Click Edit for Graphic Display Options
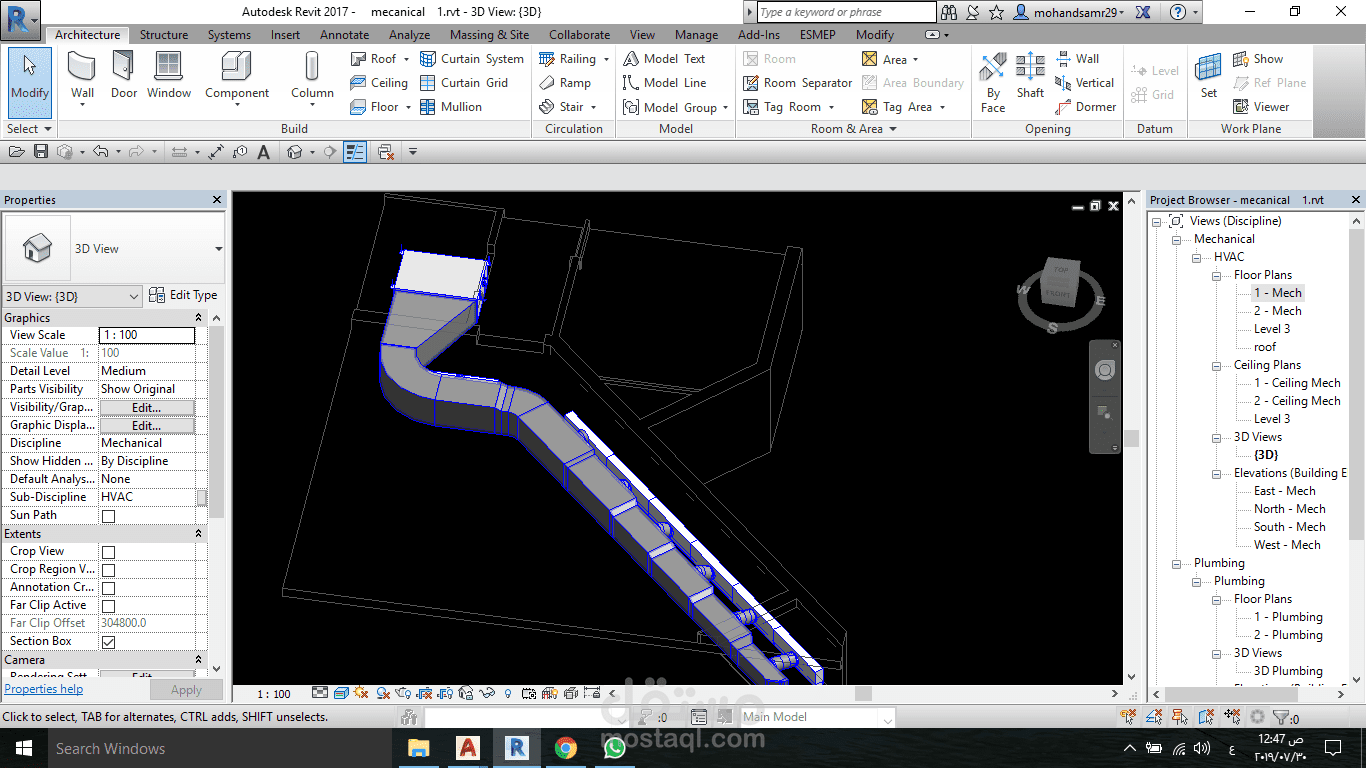The height and width of the screenshot is (768, 1366). 147,426
